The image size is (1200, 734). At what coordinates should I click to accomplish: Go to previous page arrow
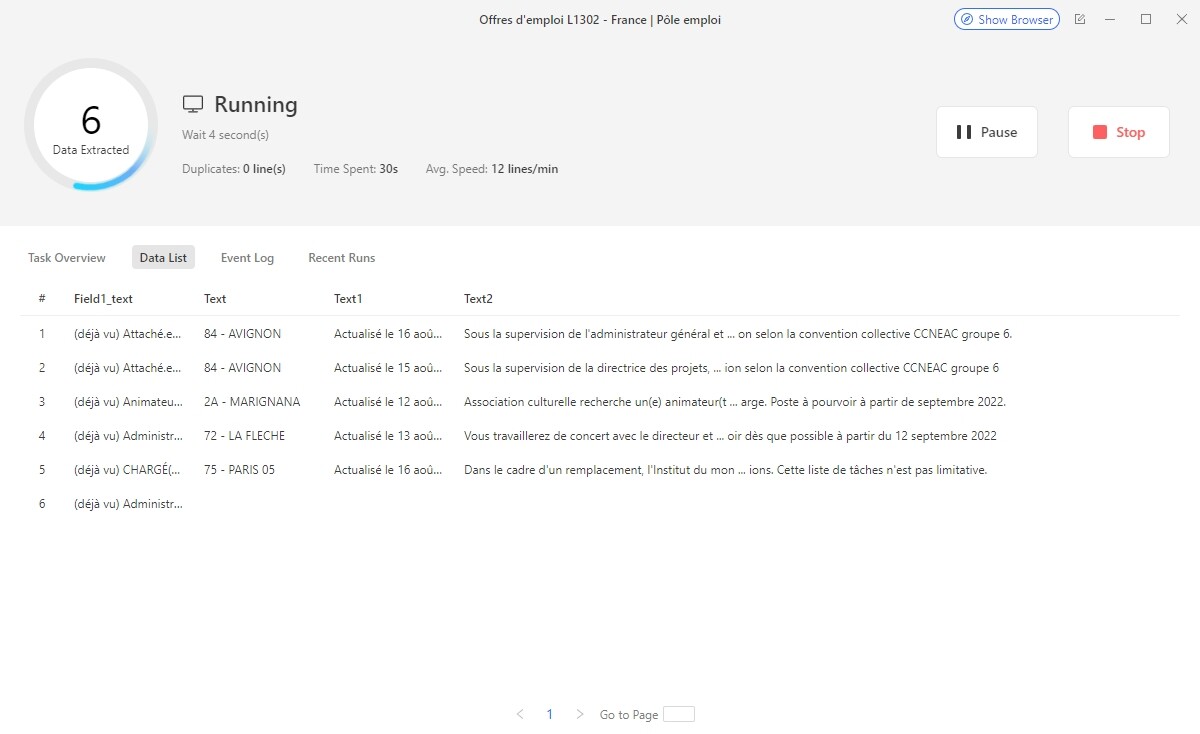tap(520, 715)
